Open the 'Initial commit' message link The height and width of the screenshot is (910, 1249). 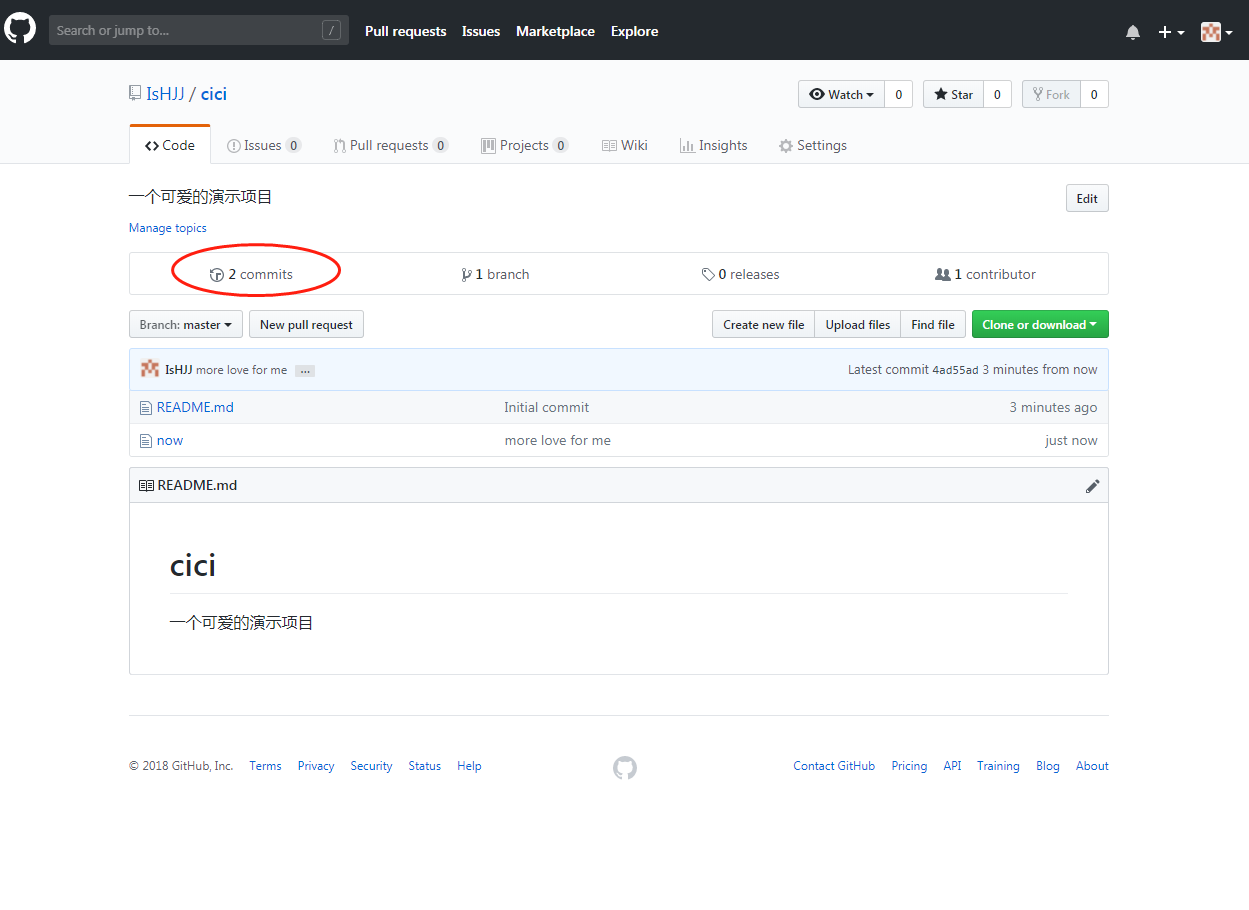tap(547, 407)
